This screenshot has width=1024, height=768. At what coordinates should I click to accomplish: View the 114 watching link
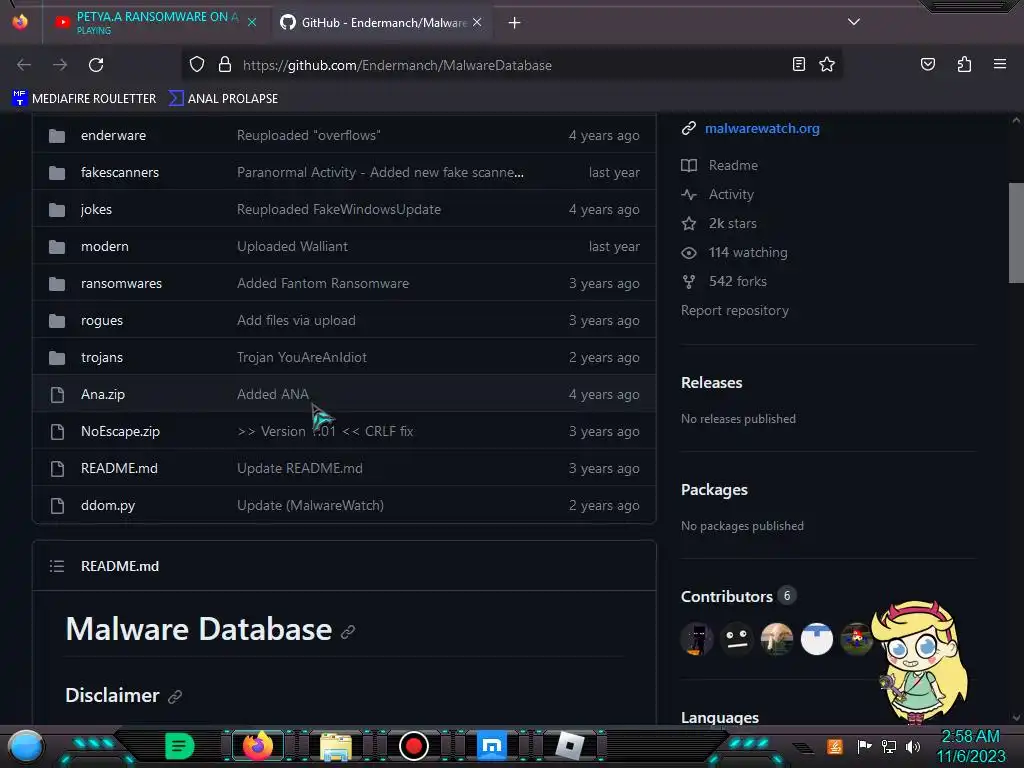[x=748, y=253]
